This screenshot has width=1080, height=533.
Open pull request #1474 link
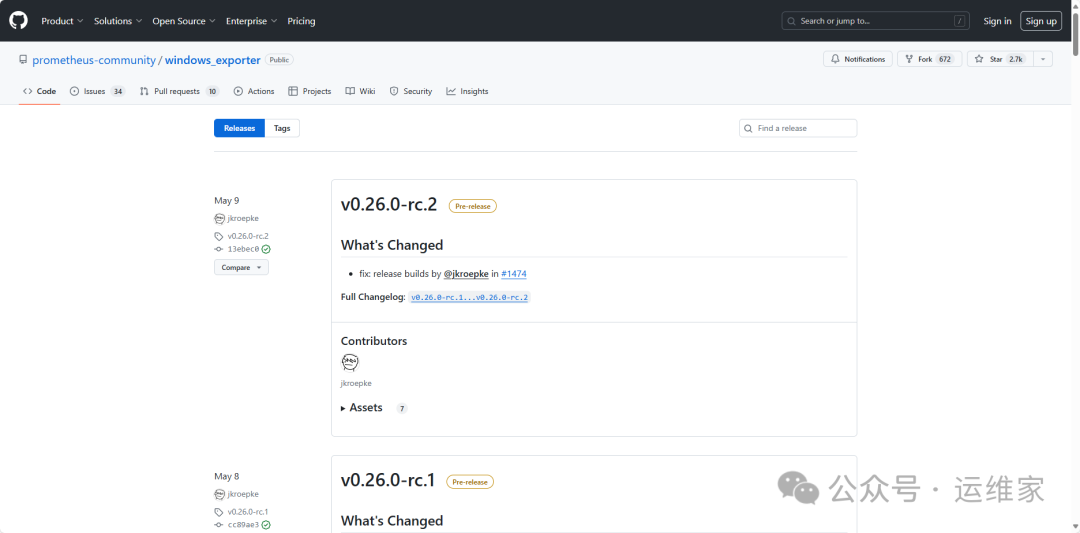pos(514,273)
